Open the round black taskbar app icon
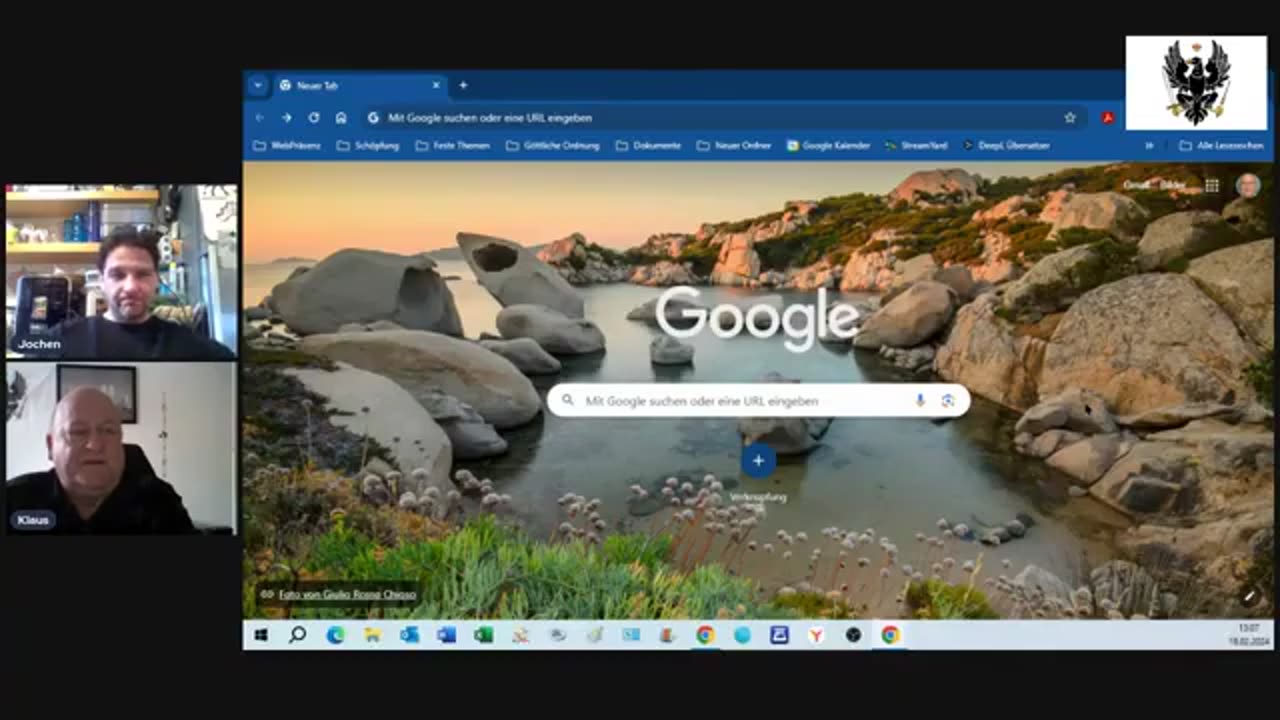 853,635
